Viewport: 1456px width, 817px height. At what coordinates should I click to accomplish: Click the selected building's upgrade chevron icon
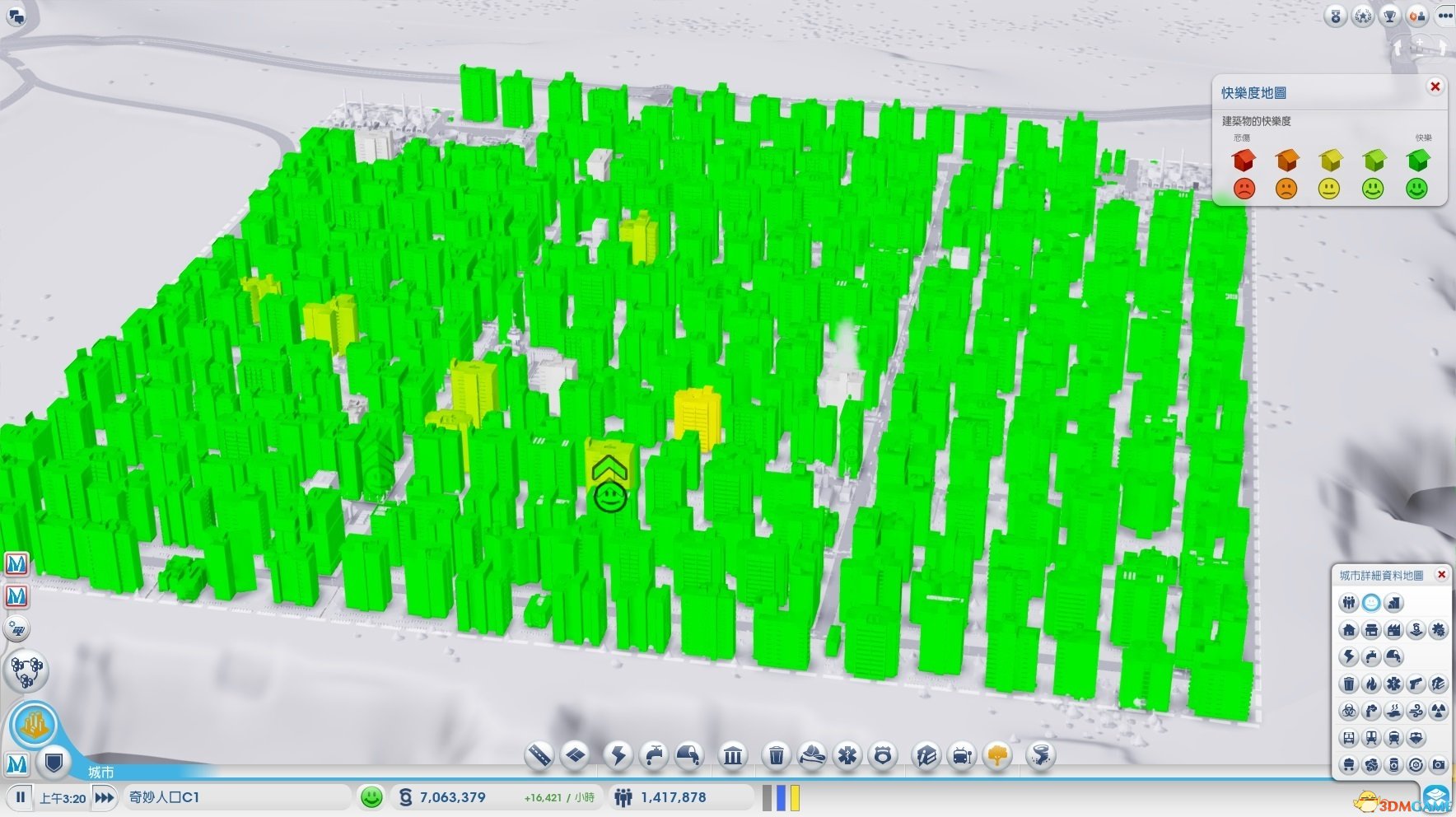click(609, 469)
